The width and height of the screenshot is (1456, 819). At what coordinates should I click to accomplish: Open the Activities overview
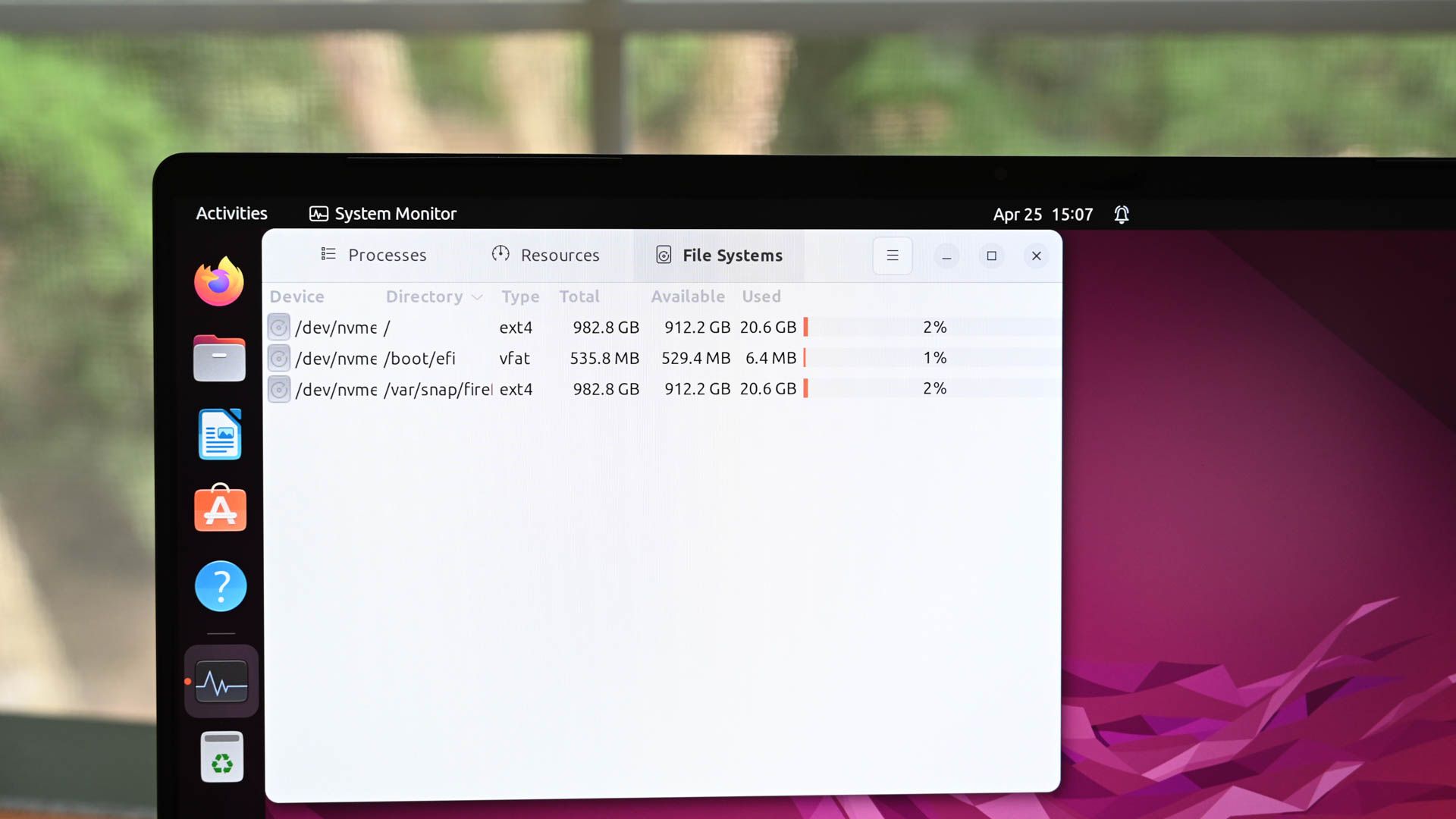[x=231, y=214]
